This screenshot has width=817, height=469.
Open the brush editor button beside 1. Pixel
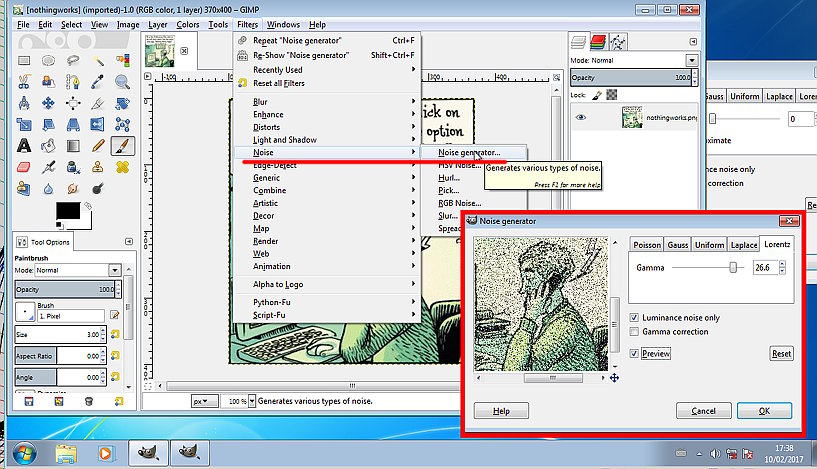point(115,315)
